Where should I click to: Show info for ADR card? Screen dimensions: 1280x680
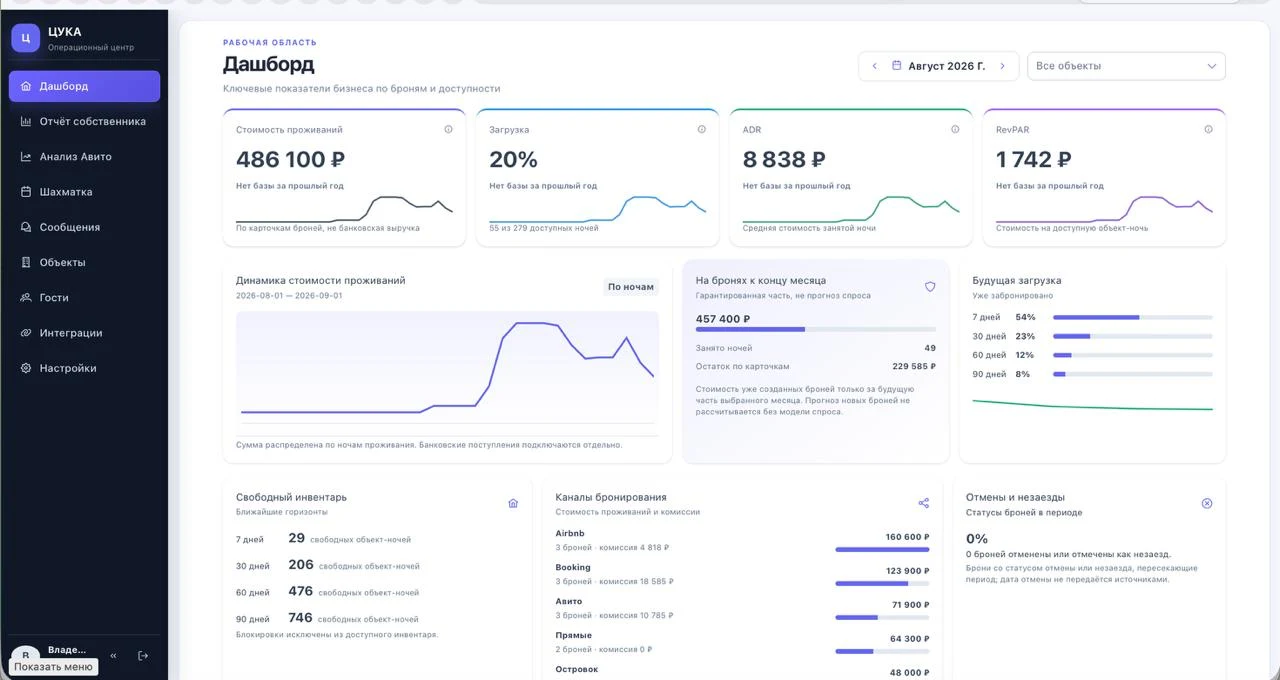pyautogui.click(x=955, y=129)
